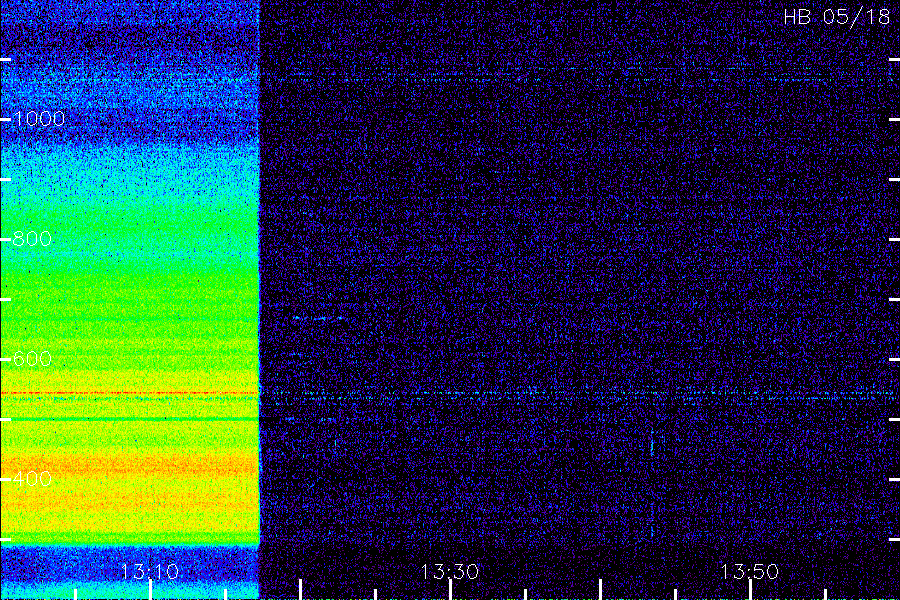The width and height of the screenshot is (900, 600).
Task: Click the 13:10 time axis label
Action: [x=150, y=571]
